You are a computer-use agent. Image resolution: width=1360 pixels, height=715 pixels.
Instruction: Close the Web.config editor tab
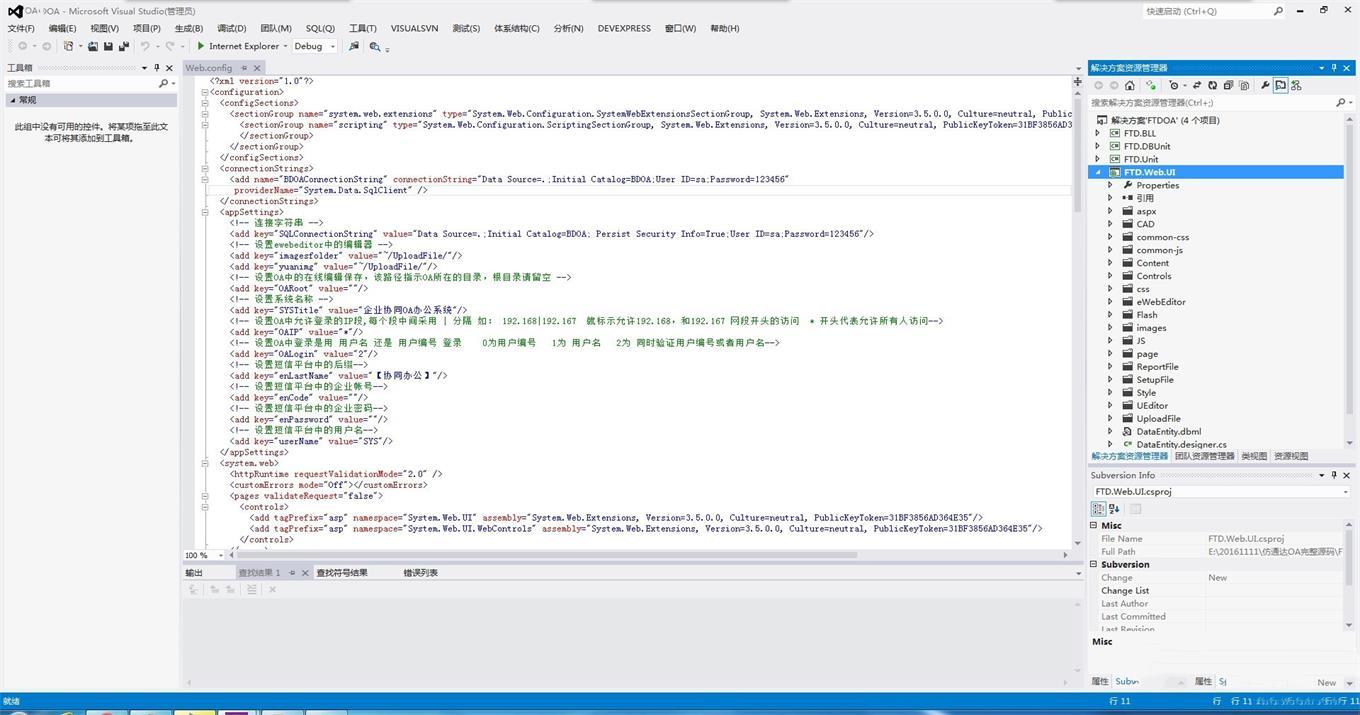[x=257, y=68]
